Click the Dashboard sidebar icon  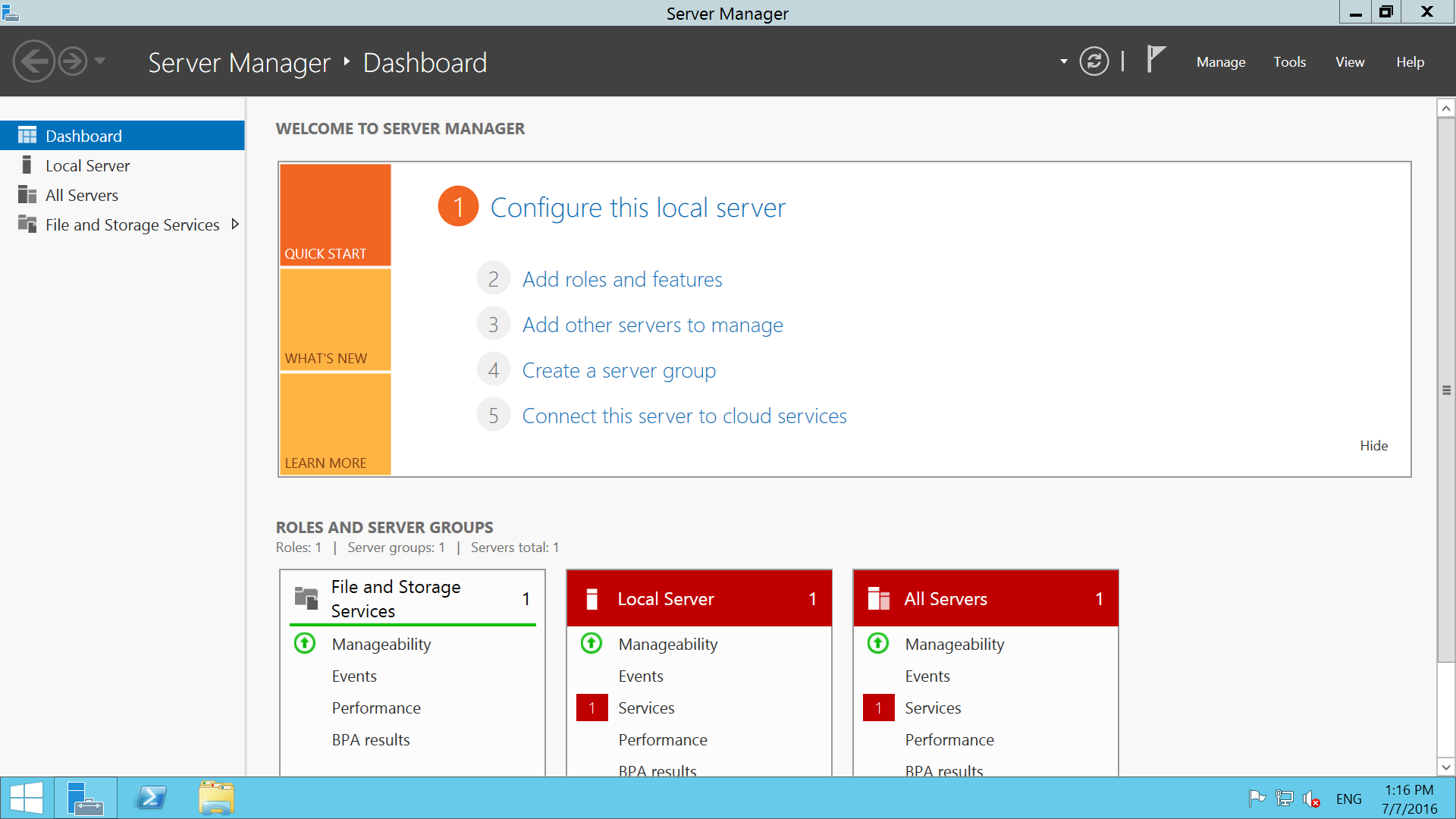(27, 136)
